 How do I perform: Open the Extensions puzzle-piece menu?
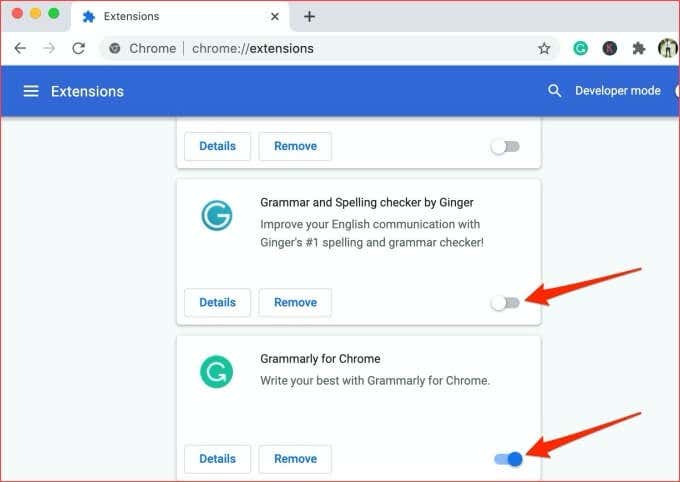click(x=638, y=48)
